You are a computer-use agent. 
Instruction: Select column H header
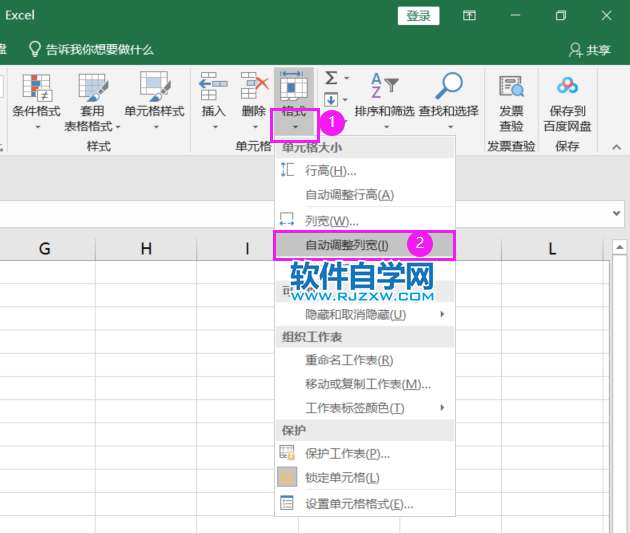tap(146, 249)
